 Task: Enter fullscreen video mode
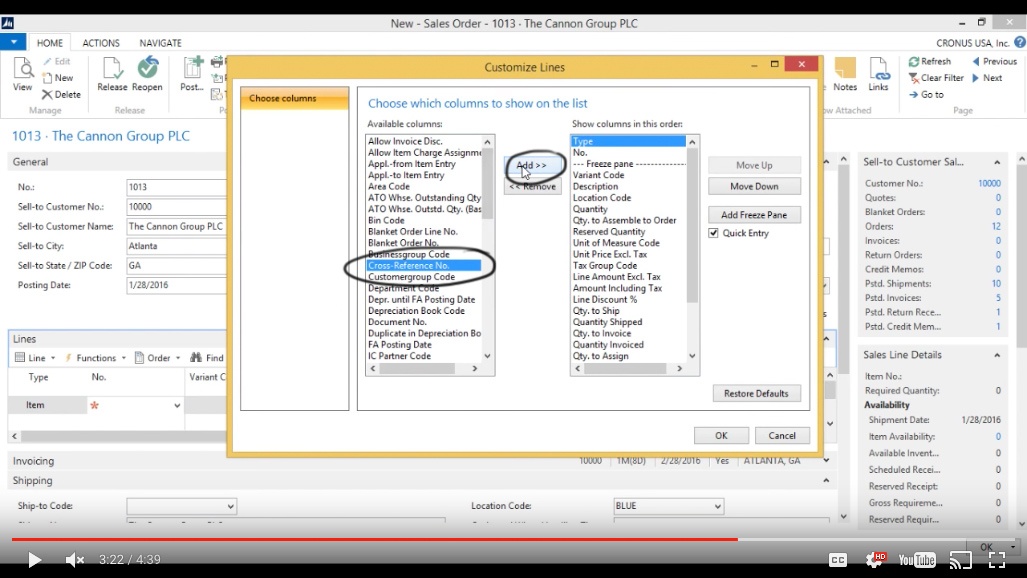997,560
